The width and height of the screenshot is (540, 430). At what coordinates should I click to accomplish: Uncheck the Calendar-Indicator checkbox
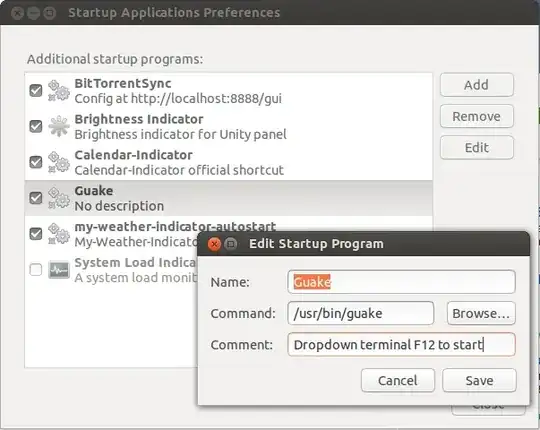(36, 162)
